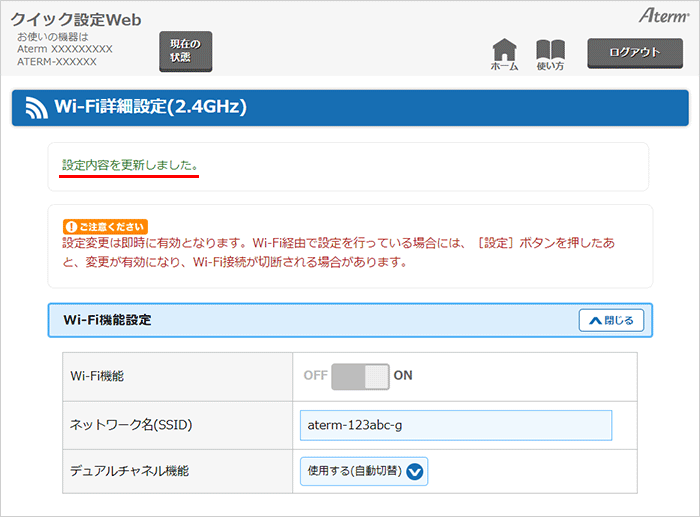Click the orange ご注意ください warning badge

pyautogui.click(x=105, y=227)
